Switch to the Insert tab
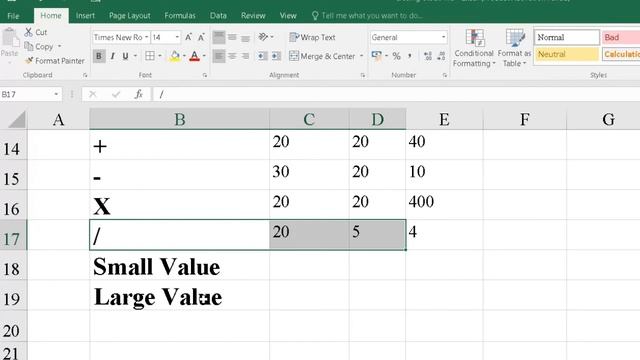This screenshot has height=360, width=640. pos(85,16)
